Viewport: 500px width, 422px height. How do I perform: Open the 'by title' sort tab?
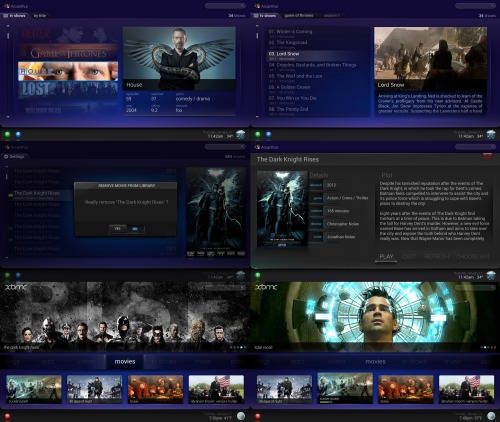click(x=40, y=16)
